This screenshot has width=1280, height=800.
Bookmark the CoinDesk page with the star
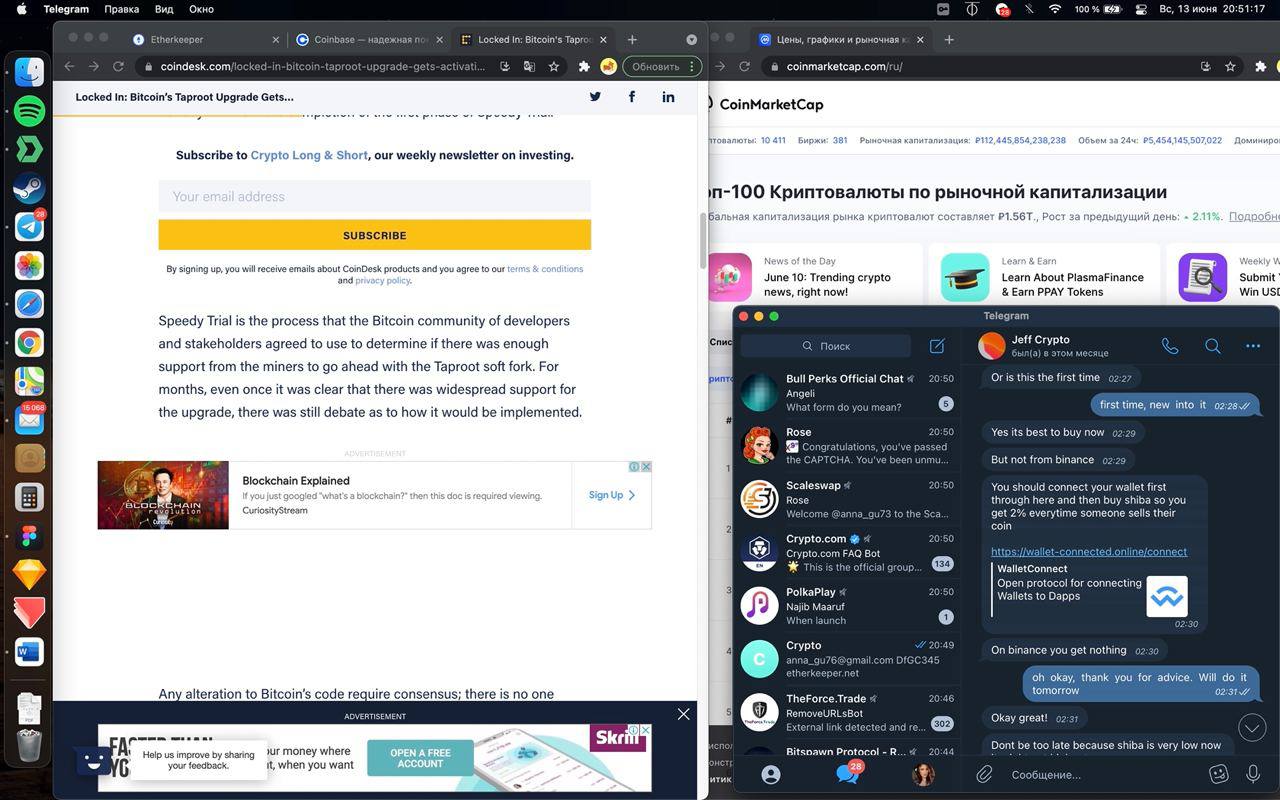pos(554,67)
